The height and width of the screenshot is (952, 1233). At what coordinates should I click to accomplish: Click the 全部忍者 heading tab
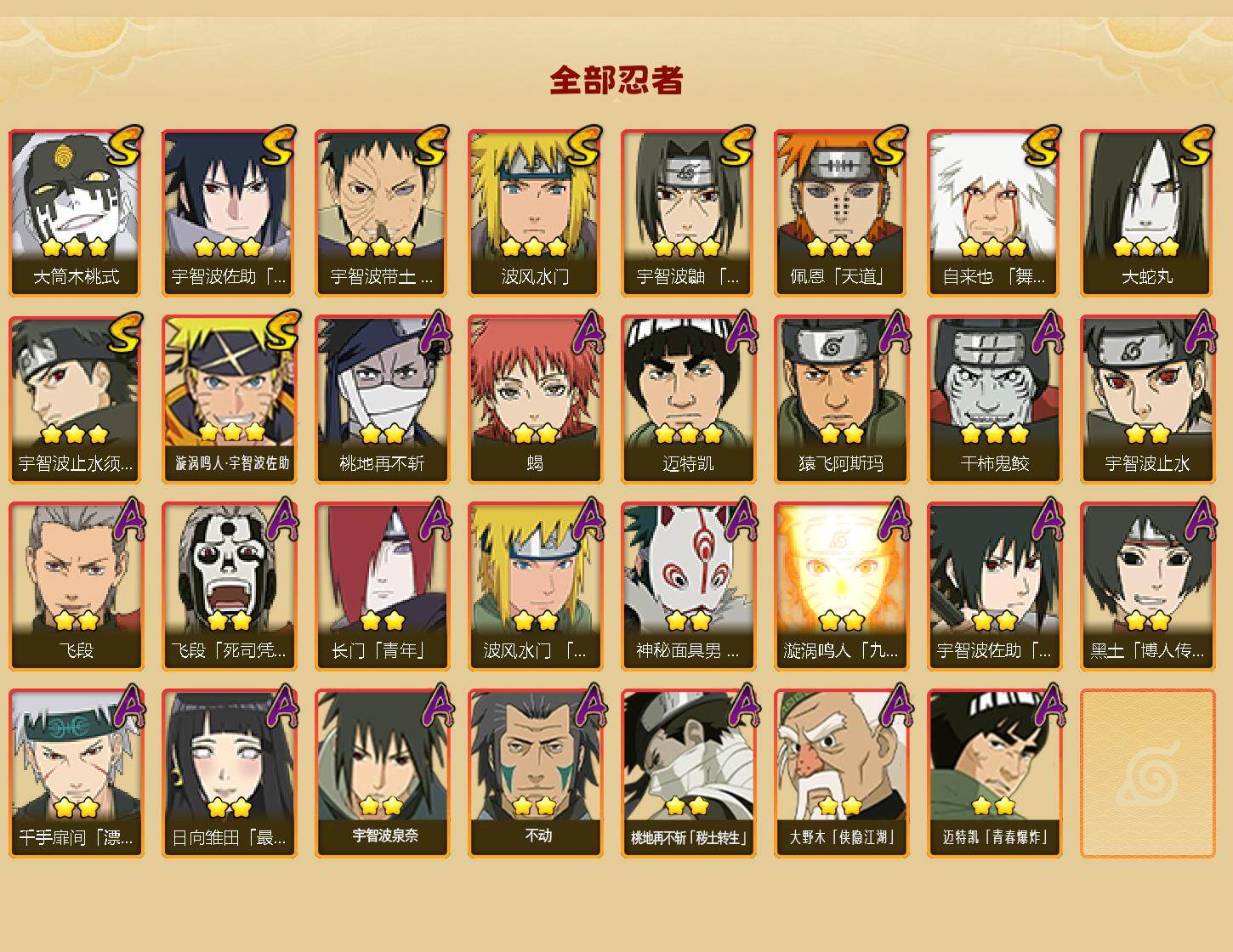point(616,81)
